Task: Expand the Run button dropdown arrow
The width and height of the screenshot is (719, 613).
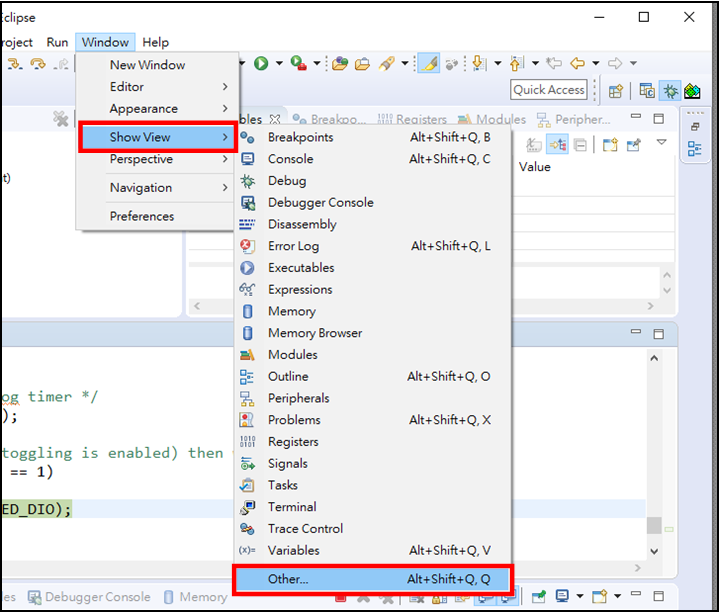Action: click(279, 63)
